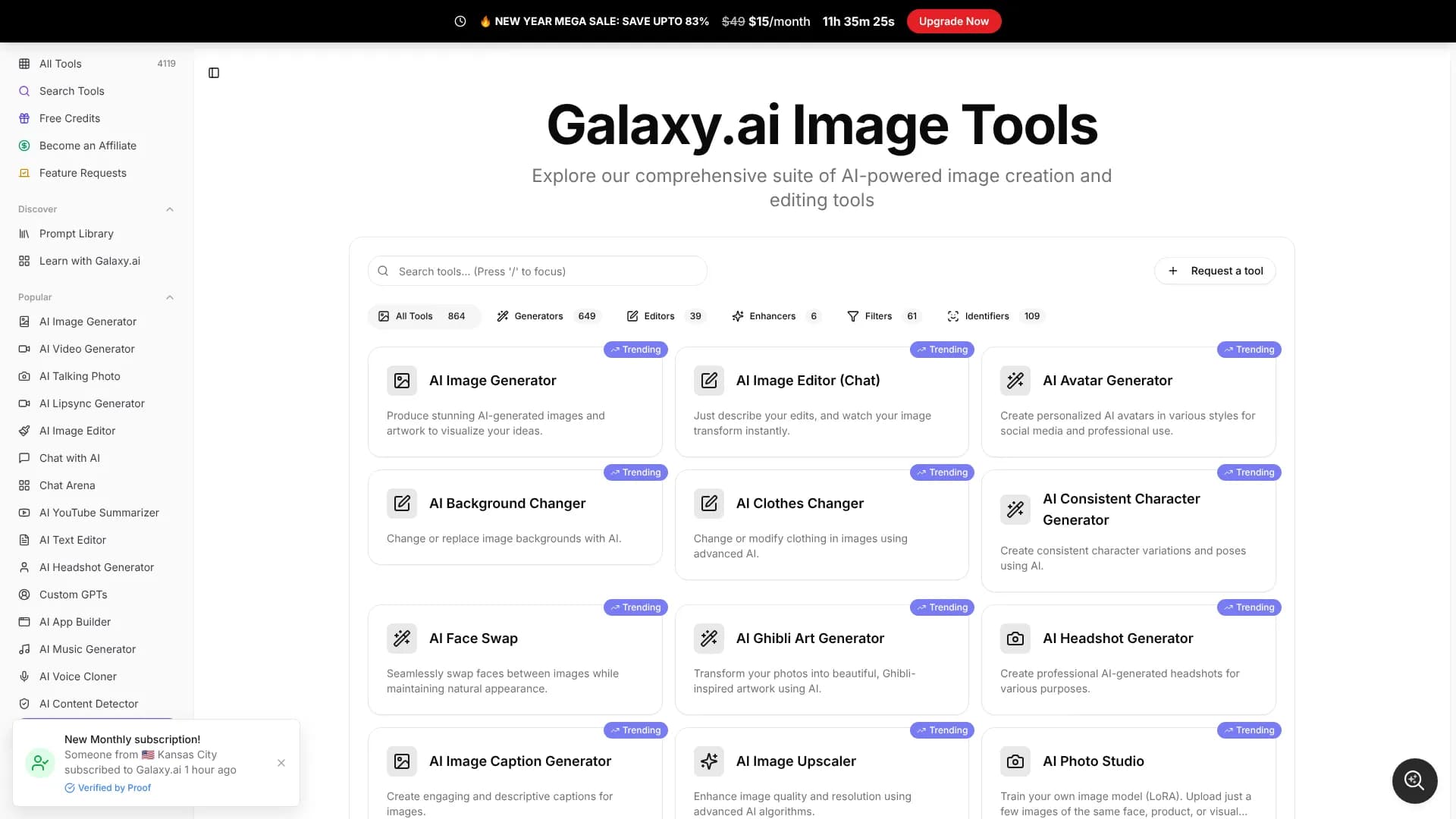This screenshot has height=819, width=1456.
Task: Click the AI App Builder window icon
Action: [24, 622]
